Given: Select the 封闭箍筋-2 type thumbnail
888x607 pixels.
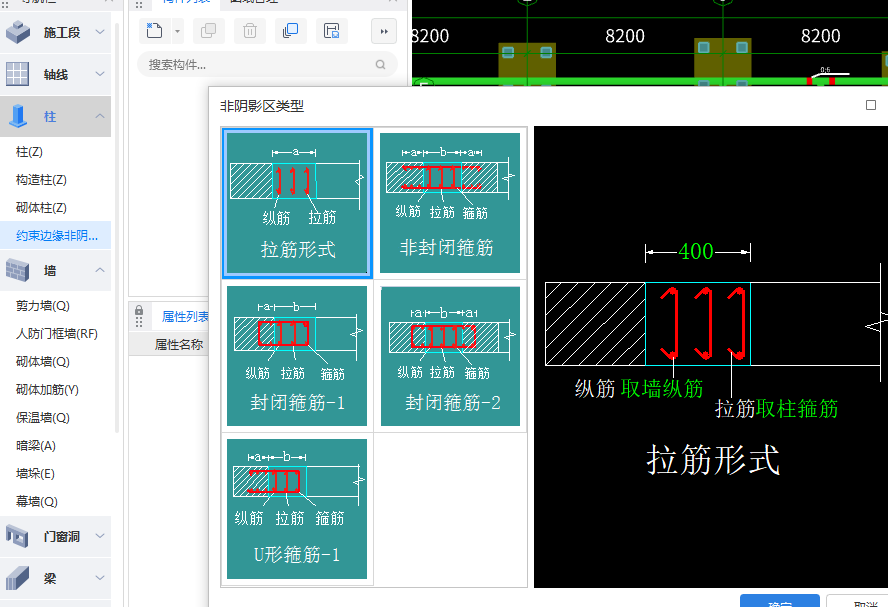Looking at the screenshot, I should (x=450, y=356).
